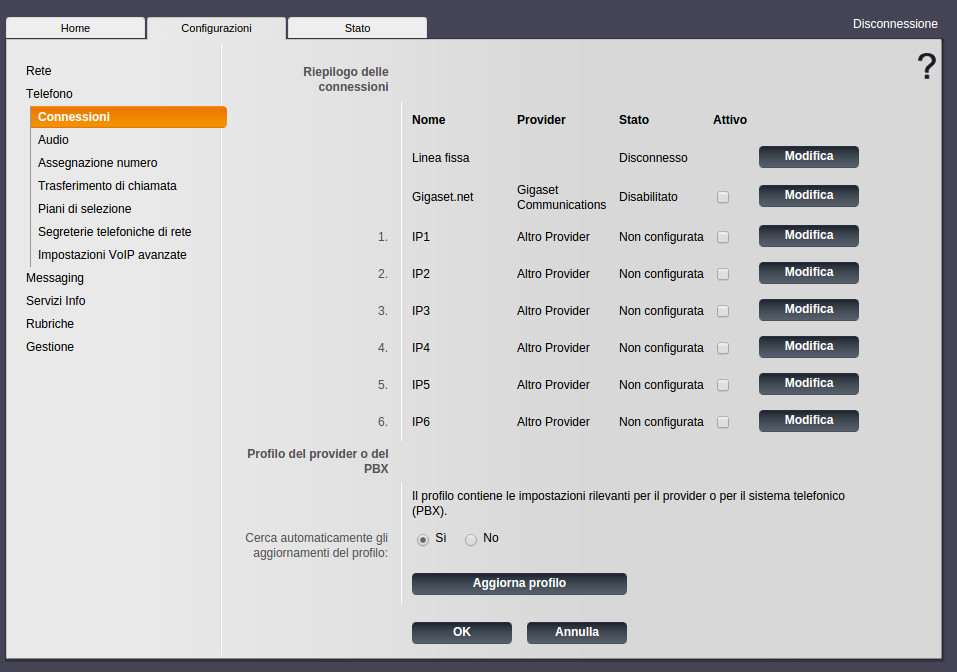This screenshot has width=957, height=672.
Task: Open Piani di selezione page
Action: 85,209
